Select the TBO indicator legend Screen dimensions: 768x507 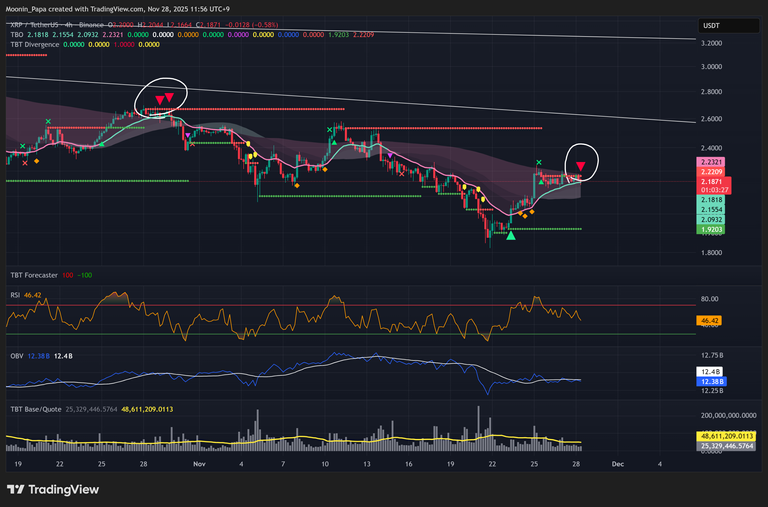coord(16,33)
